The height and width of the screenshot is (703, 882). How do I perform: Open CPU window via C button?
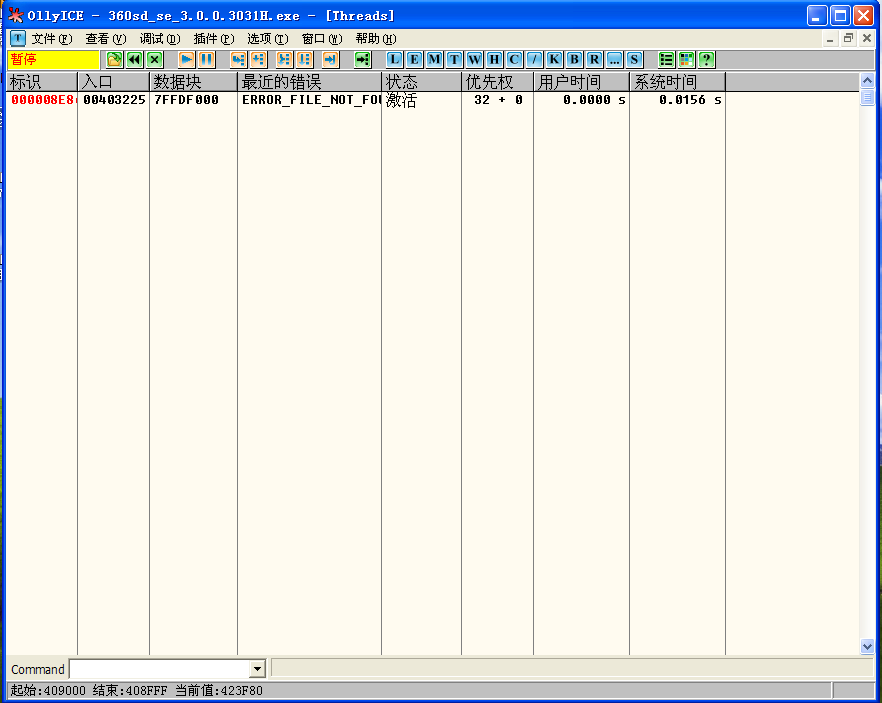pyautogui.click(x=514, y=60)
